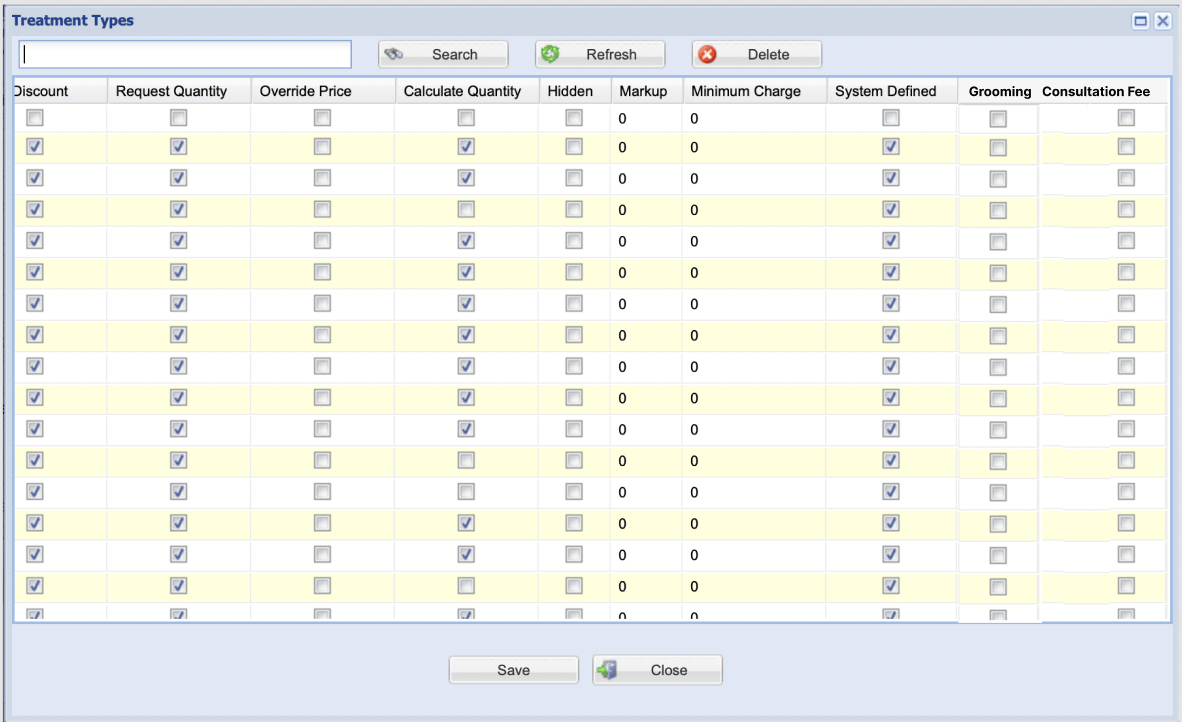The height and width of the screenshot is (722, 1182).
Task: Click the Grooming column header
Action: pos(1000,92)
